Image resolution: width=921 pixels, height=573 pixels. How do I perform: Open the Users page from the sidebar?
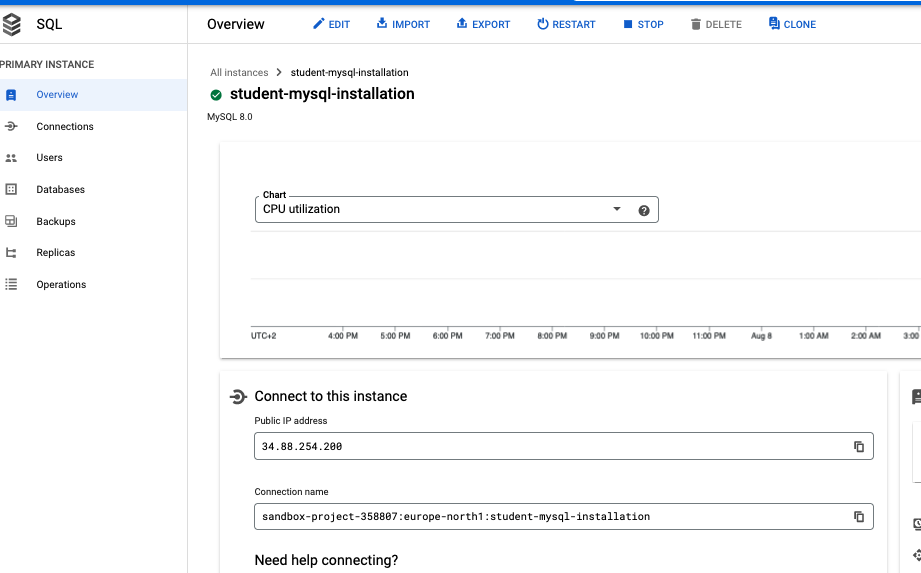pos(49,158)
